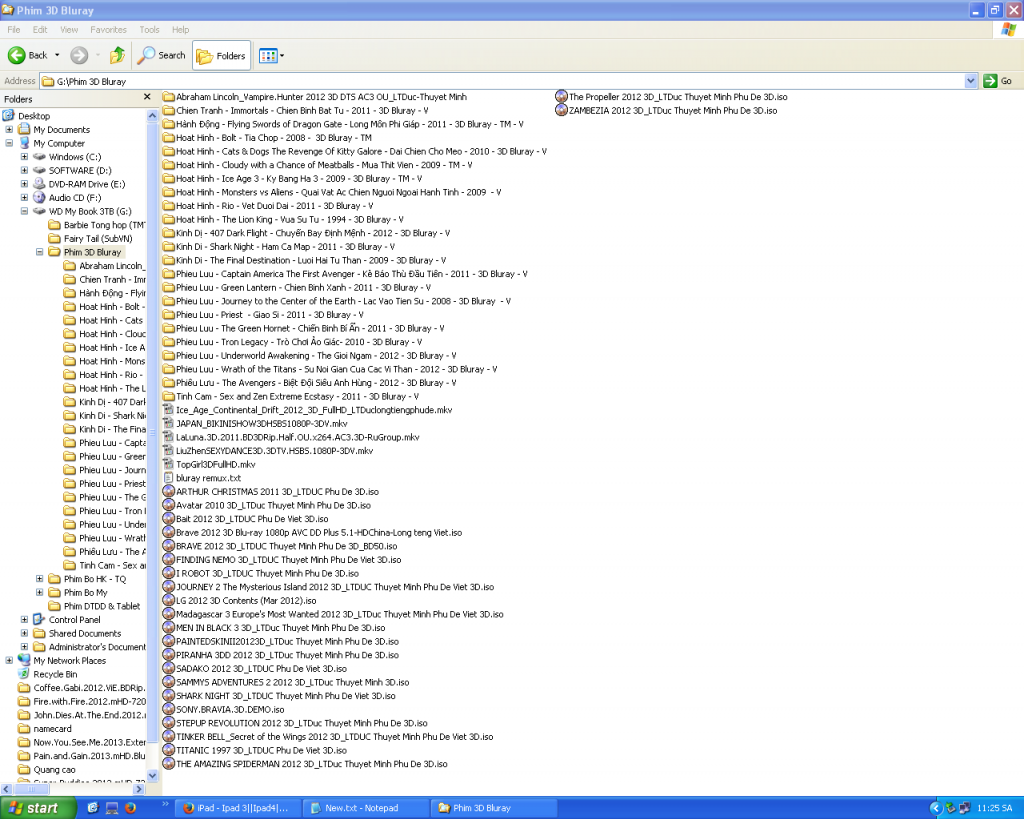
Task: Select Ice_Age_Continental_Drift mkv file icon
Action: click(168, 410)
